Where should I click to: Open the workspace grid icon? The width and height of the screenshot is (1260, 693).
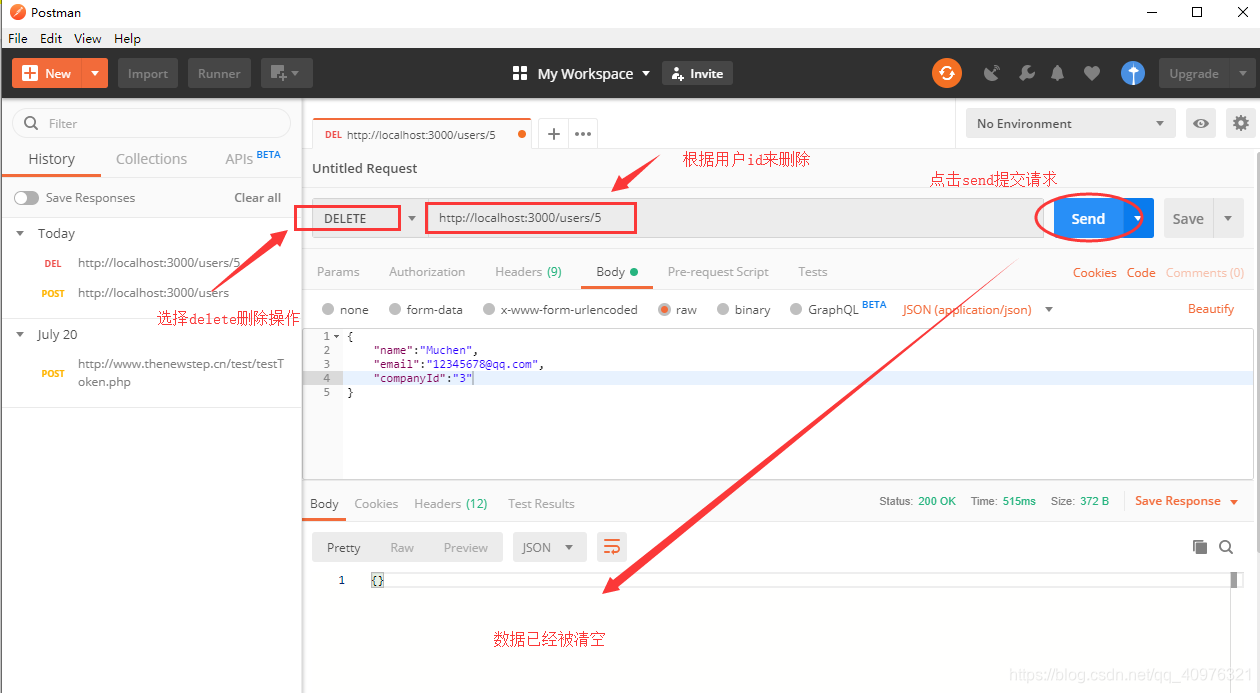pos(520,73)
